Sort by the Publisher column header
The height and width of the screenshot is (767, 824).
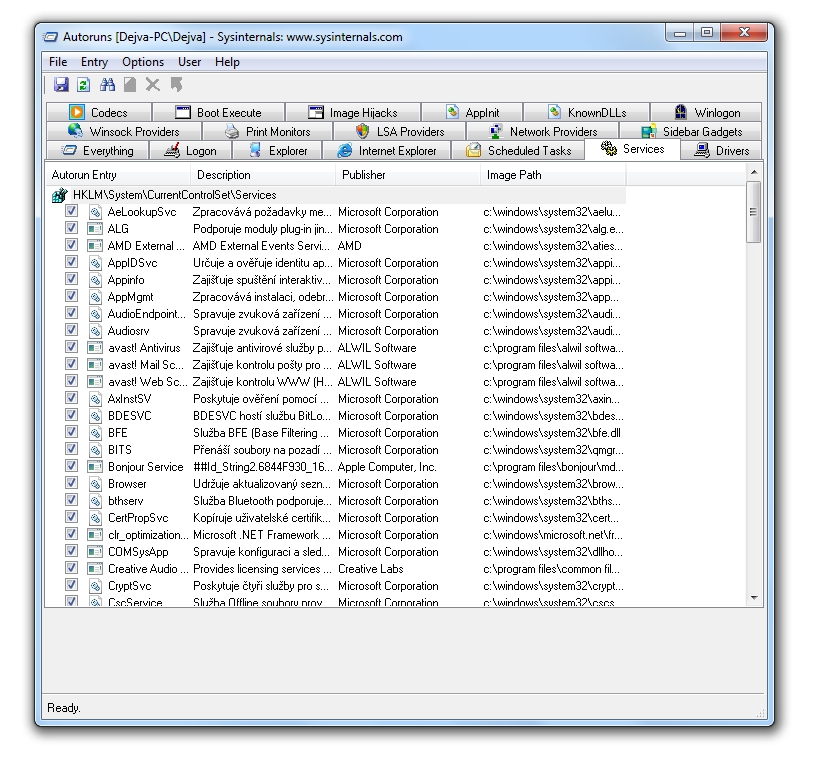(408, 175)
